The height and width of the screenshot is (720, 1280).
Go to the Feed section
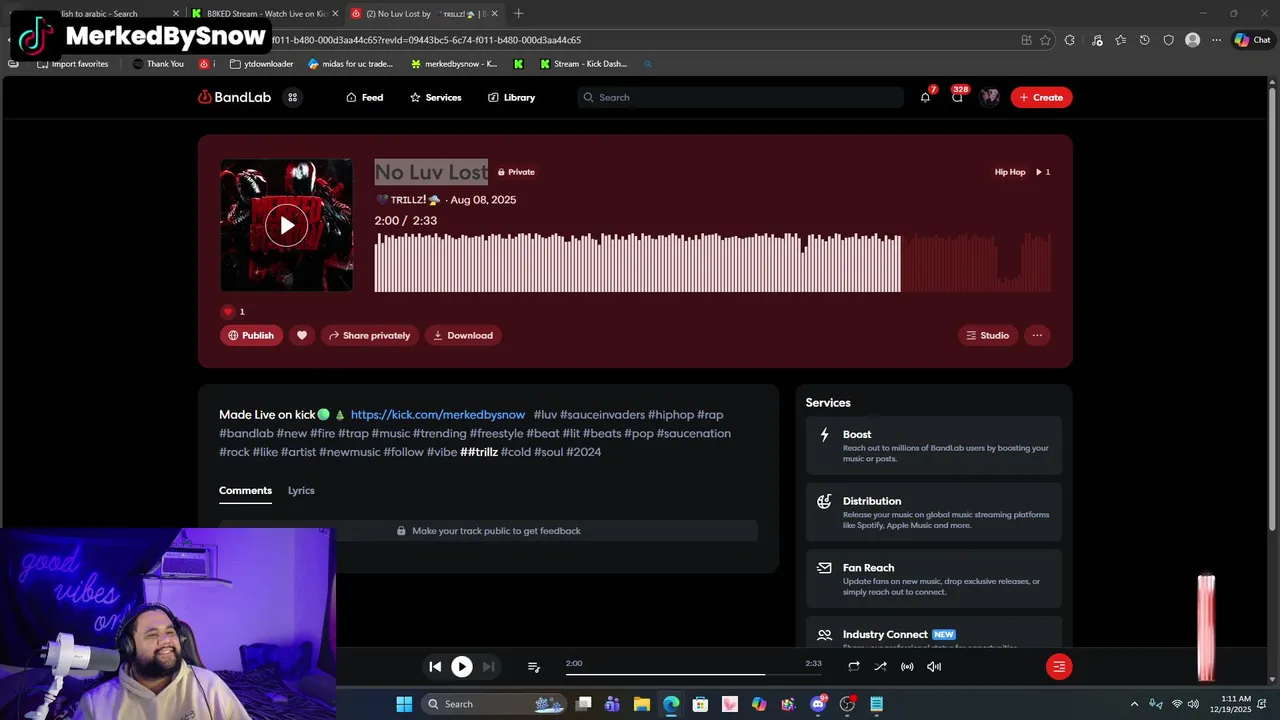click(364, 97)
